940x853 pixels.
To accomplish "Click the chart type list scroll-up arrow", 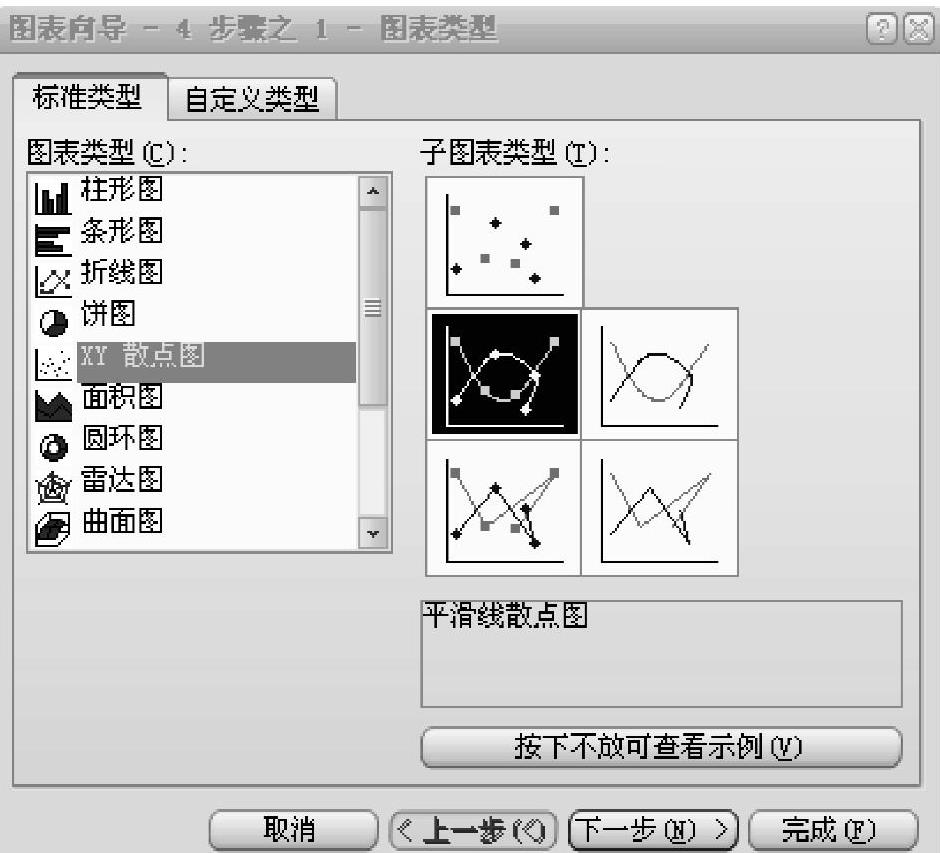I will pos(373,192).
